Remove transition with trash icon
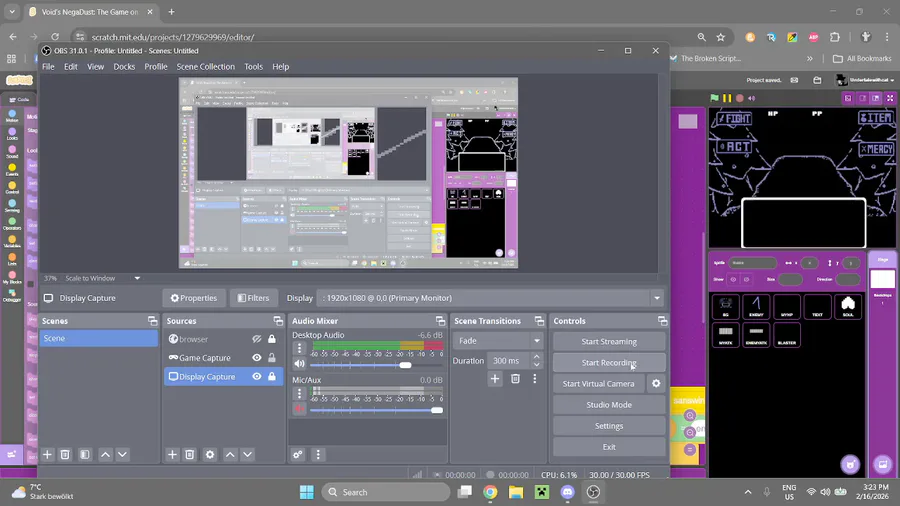This screenshot has height=506, width=900. 515,379
